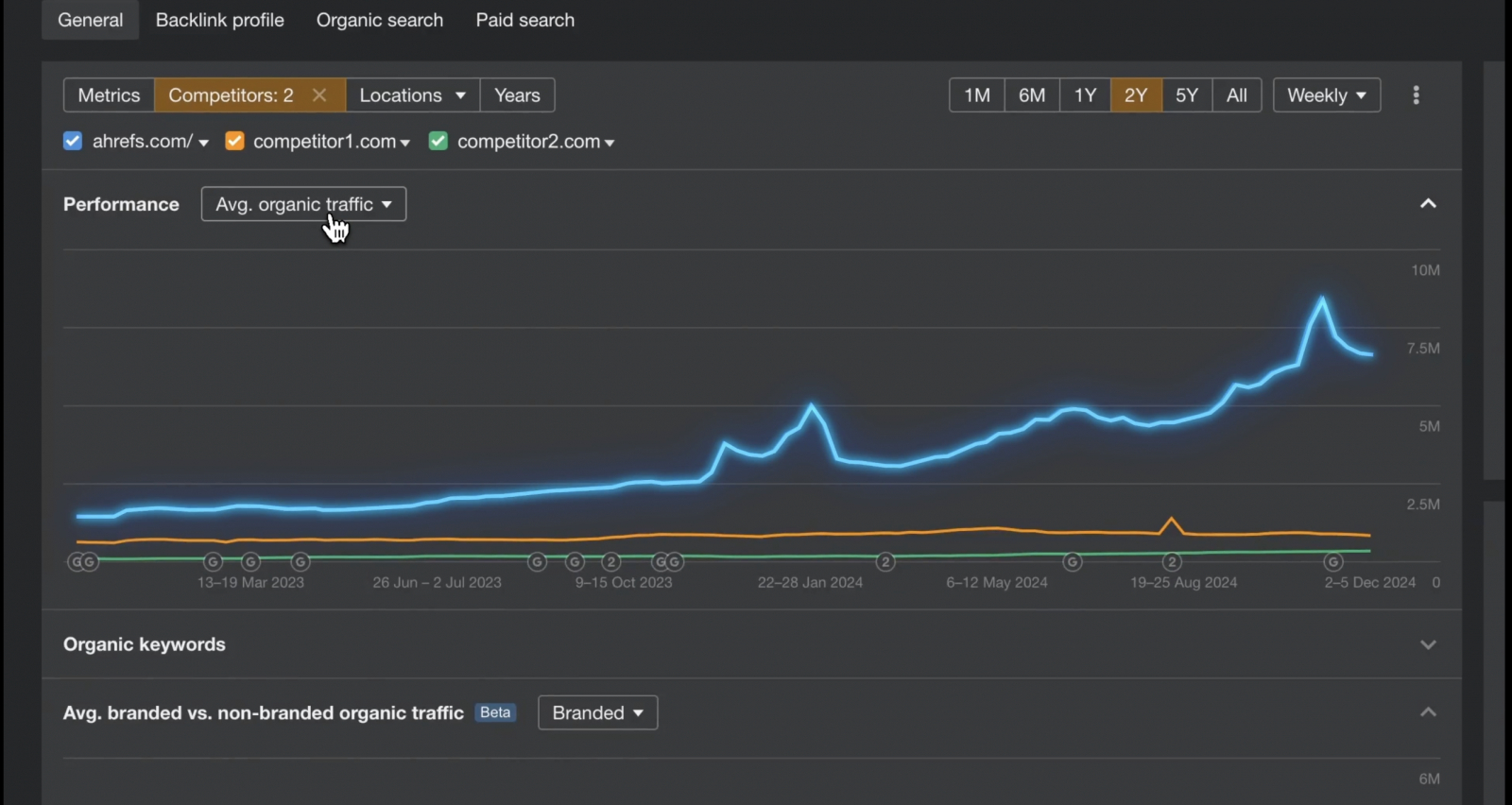The image size is (1512, 805).
Task: Toggle the competitor1.com checkbox
Action: (x=234, y=141)
